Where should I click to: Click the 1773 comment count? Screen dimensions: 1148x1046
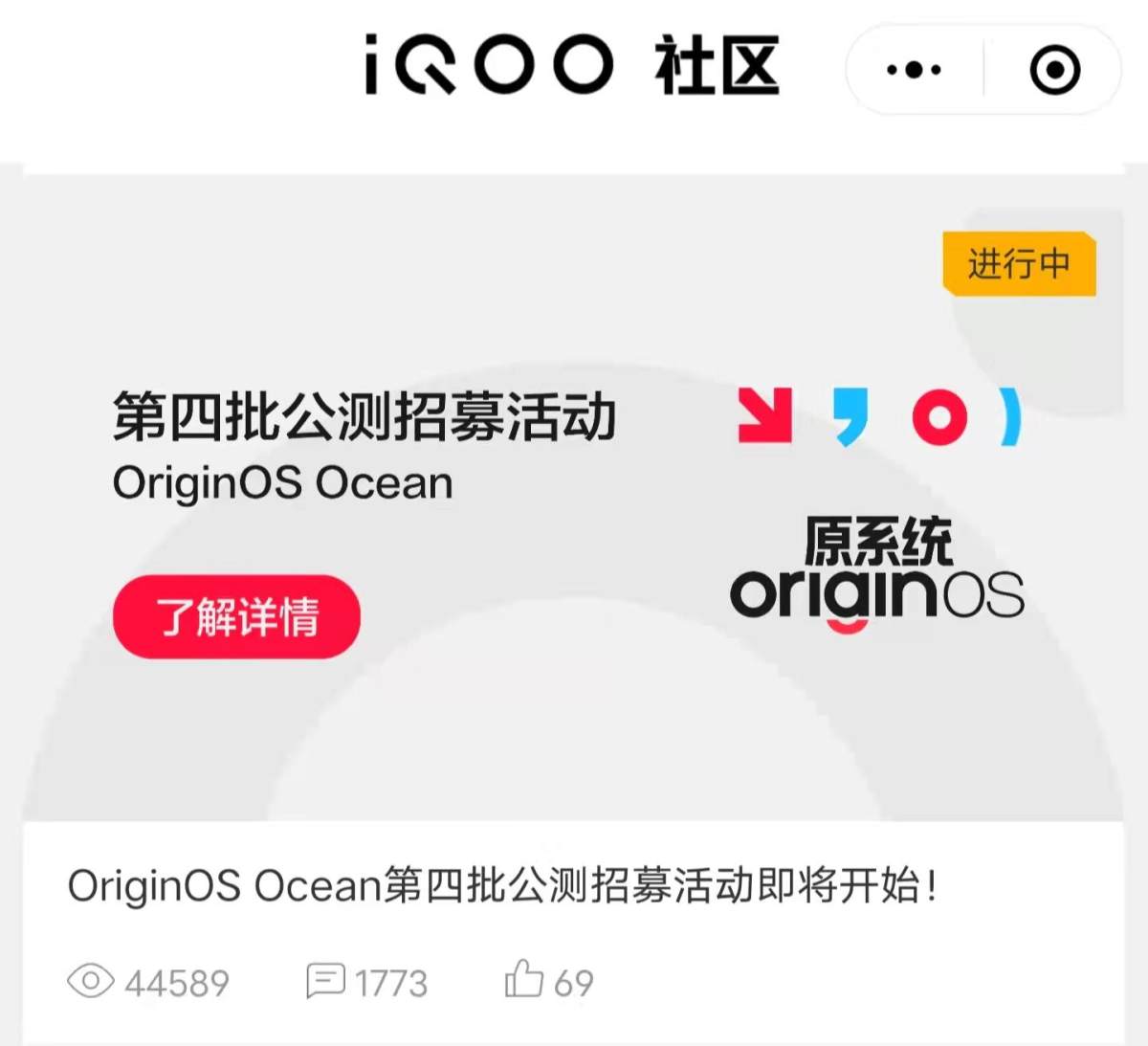tap(391, 983)
